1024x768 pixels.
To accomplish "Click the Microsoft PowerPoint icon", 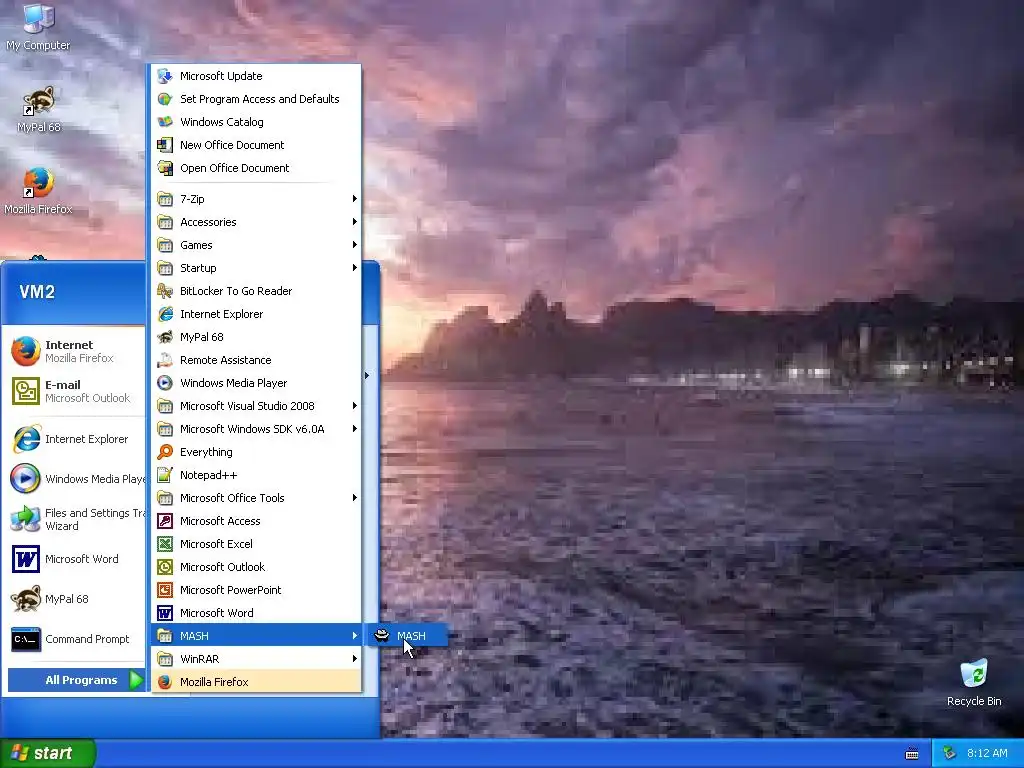I will tap(165, 590).
